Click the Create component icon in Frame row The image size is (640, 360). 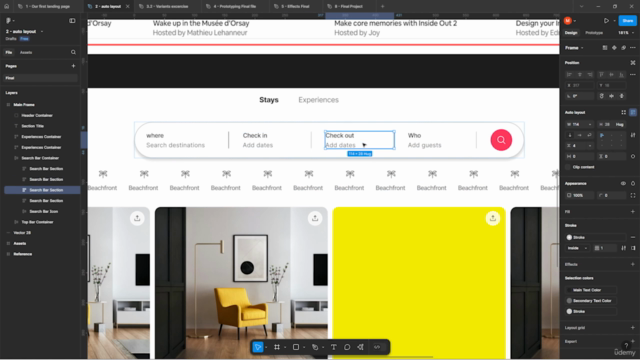pyautogui.click(x=614, y=48)
